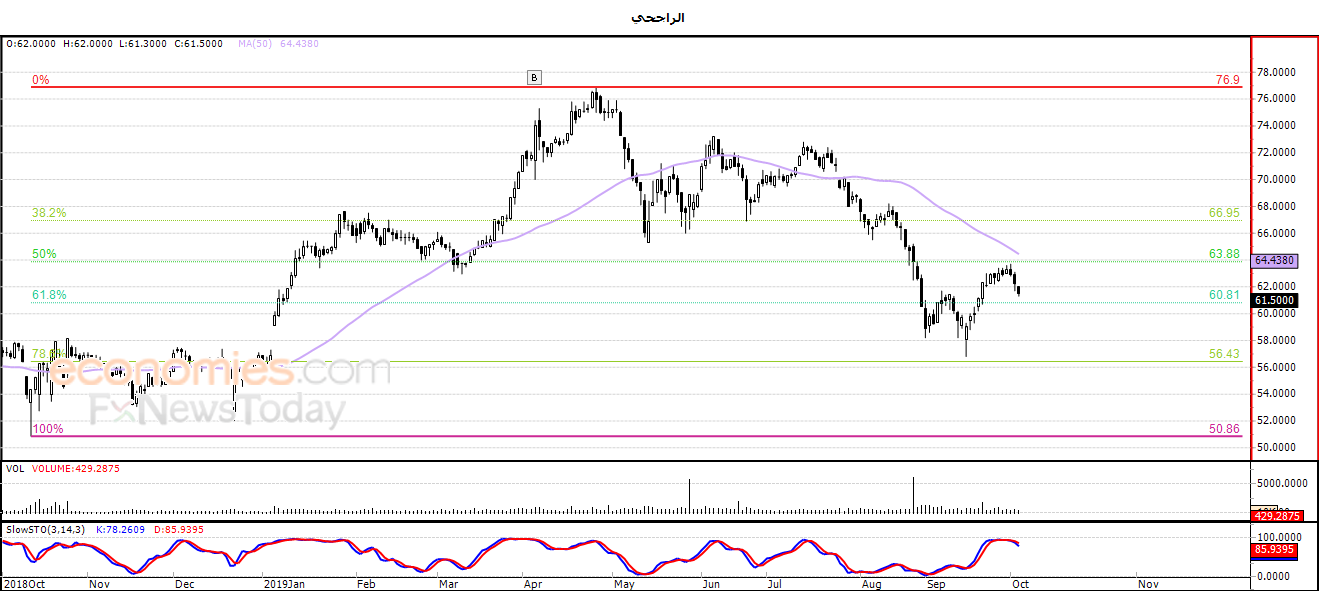Select the 61.8% Fibonacci level label
The height and width of the screenshot is (591, 1319).
(50, 295)
